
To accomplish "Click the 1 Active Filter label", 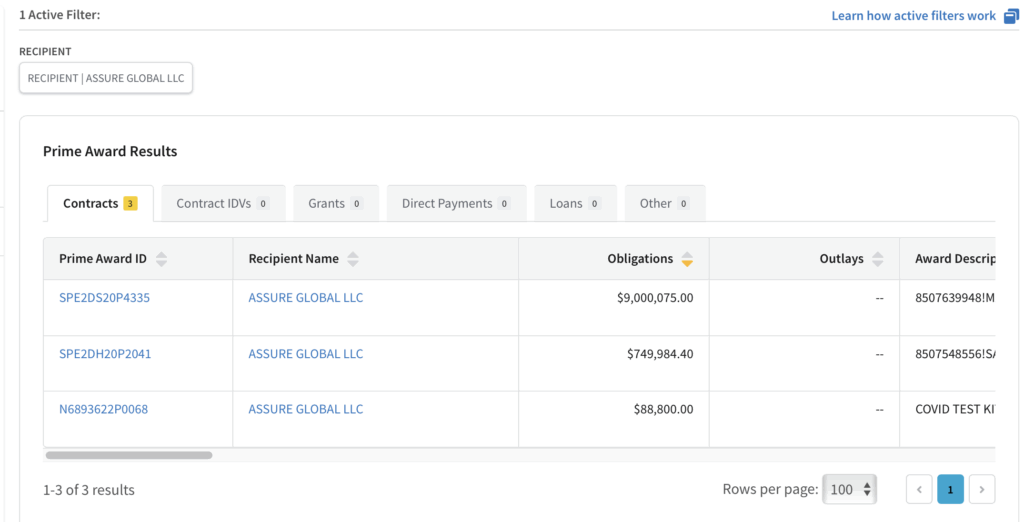I will click(59, 14).
